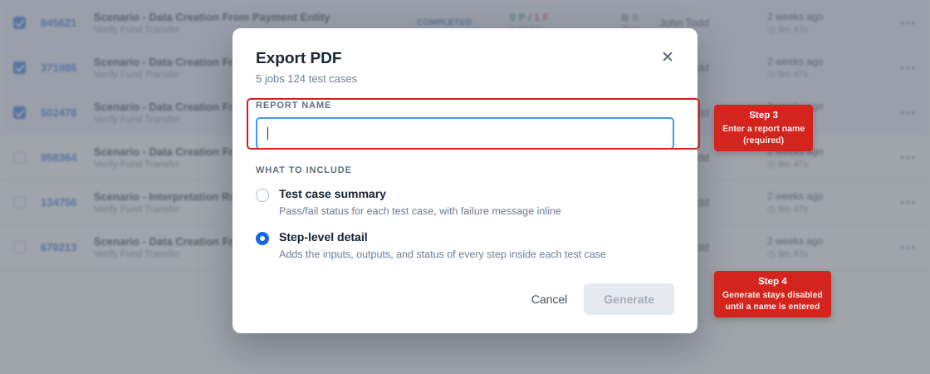Close the Export PDF dialog with X
The image size is (930, 374).
coord(667,57)
